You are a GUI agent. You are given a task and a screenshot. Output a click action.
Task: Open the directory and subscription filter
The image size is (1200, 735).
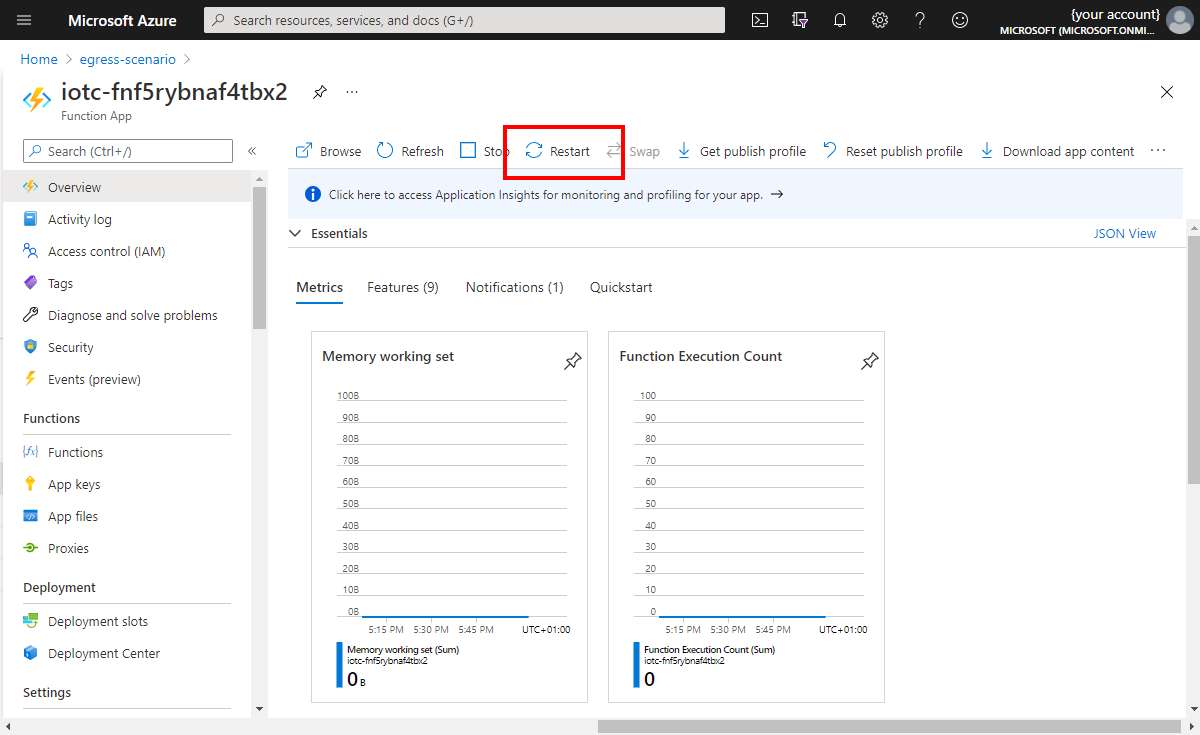[800, 20]
